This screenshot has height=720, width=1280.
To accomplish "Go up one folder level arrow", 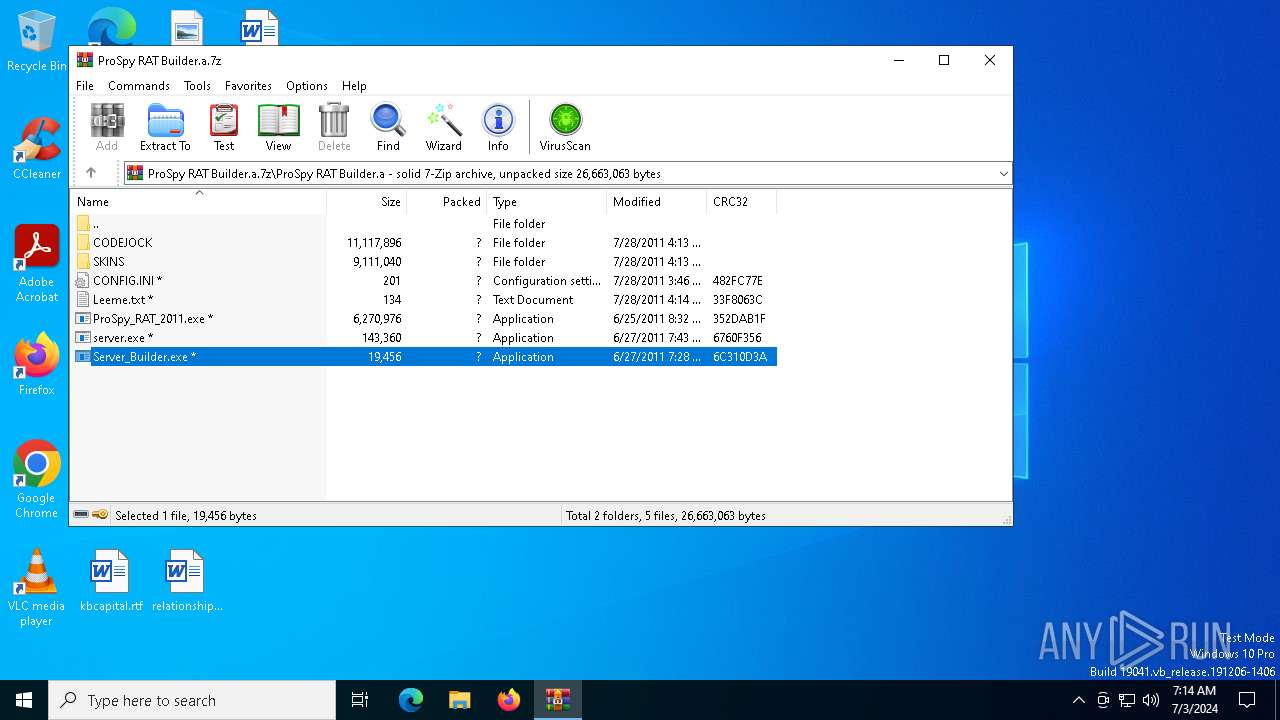I will pos(91,173).
